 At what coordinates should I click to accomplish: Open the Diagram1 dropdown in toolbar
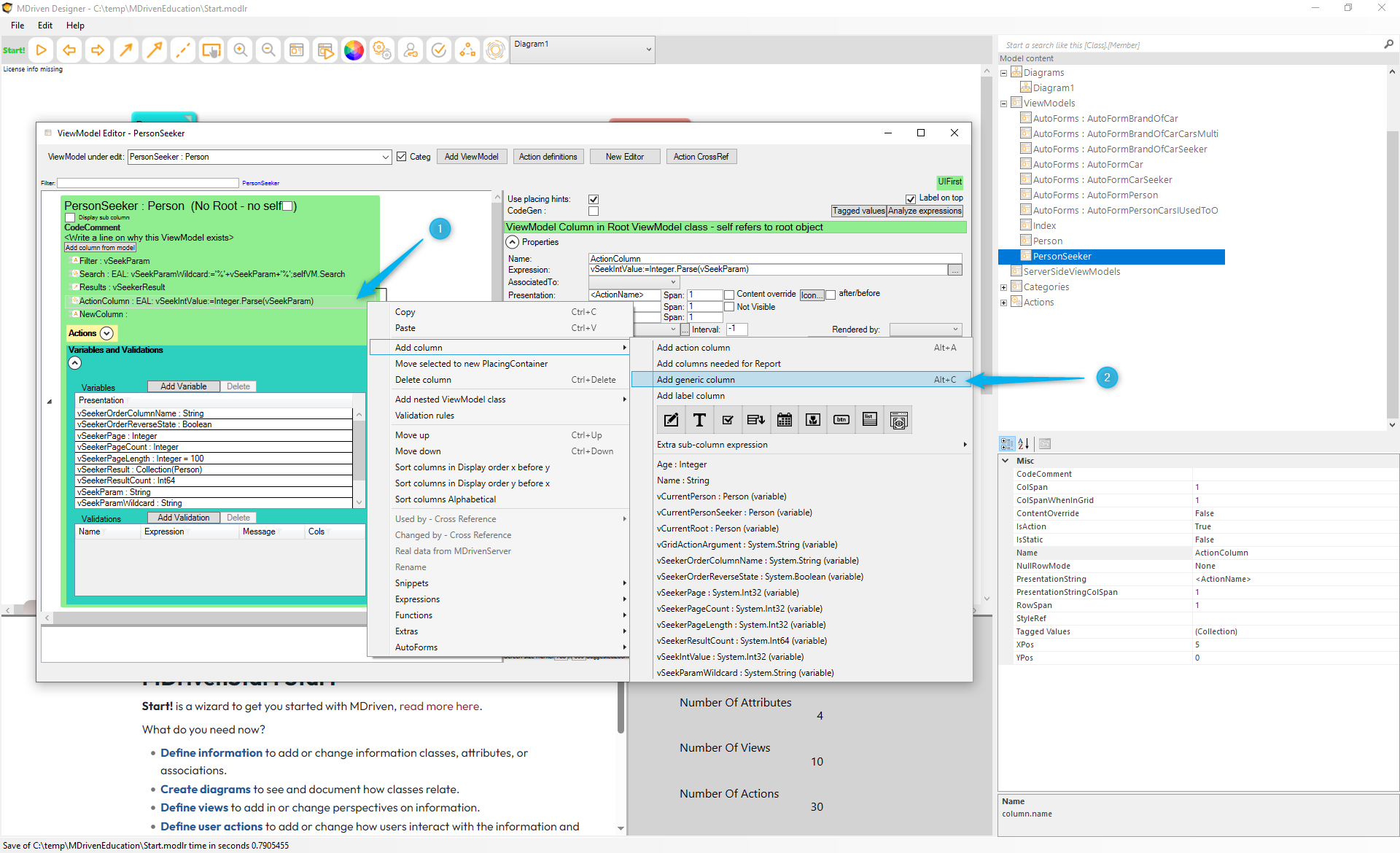coord(648,50)
